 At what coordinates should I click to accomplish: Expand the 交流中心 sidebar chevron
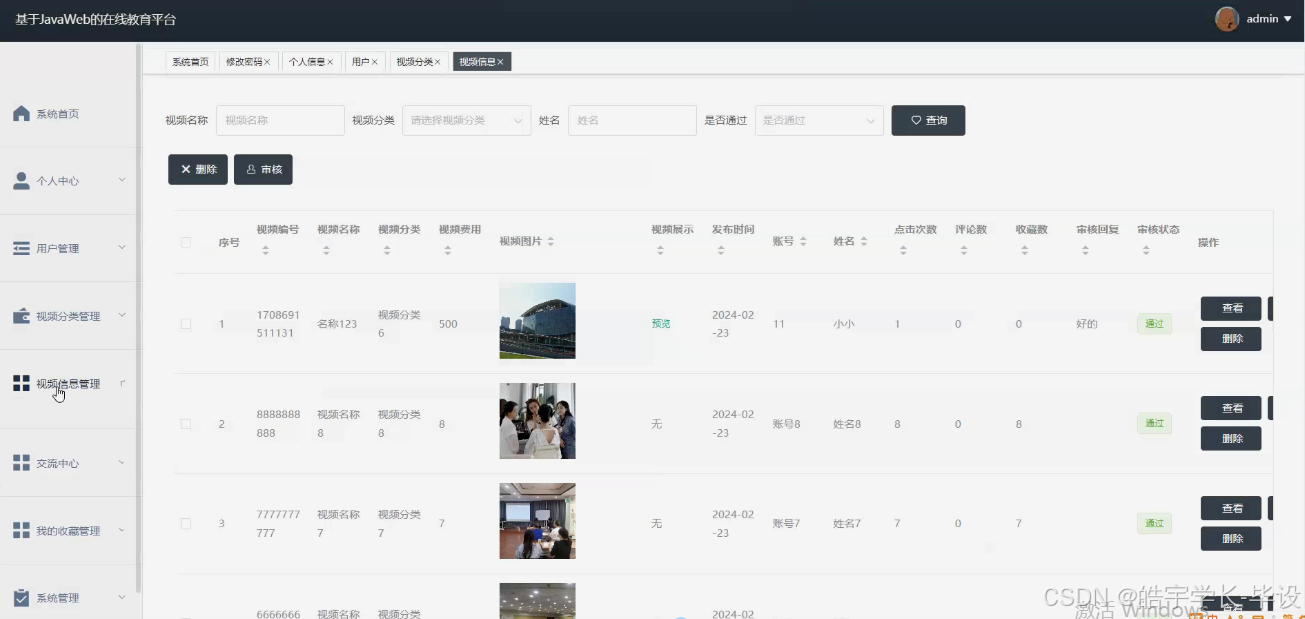tap(122, 462)
